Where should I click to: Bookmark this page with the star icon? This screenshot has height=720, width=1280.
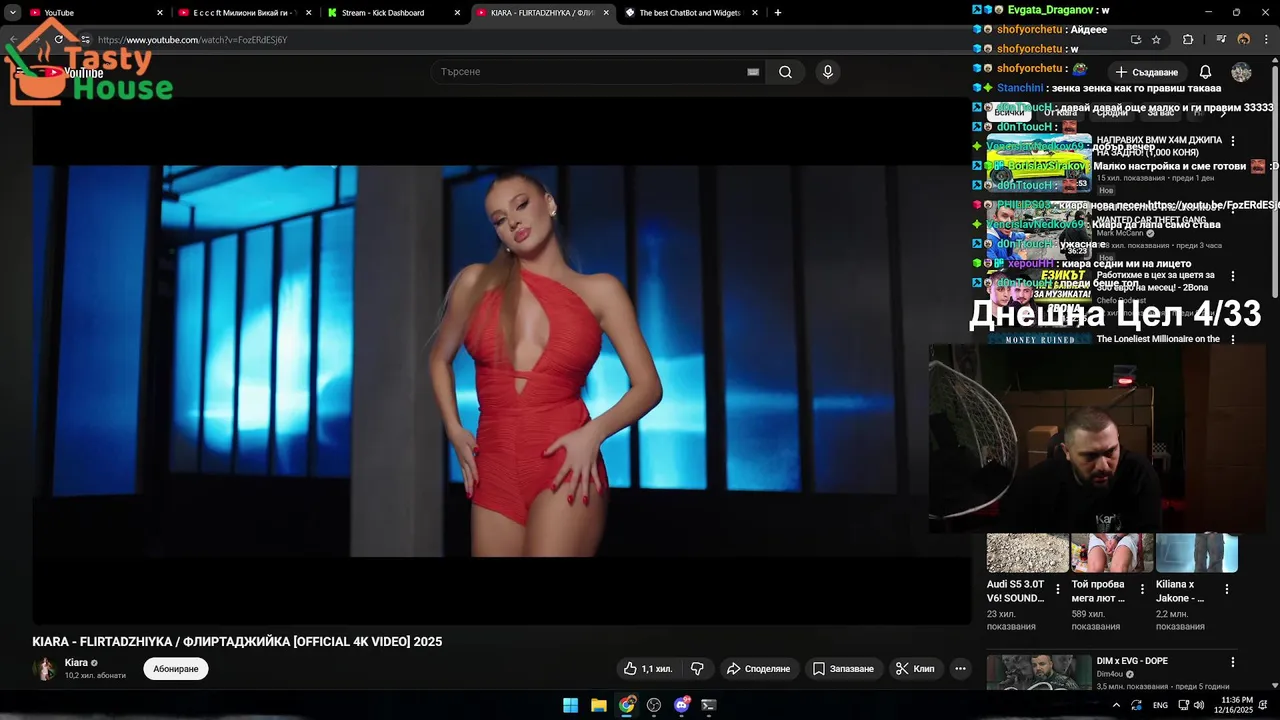coord(1156,40)
